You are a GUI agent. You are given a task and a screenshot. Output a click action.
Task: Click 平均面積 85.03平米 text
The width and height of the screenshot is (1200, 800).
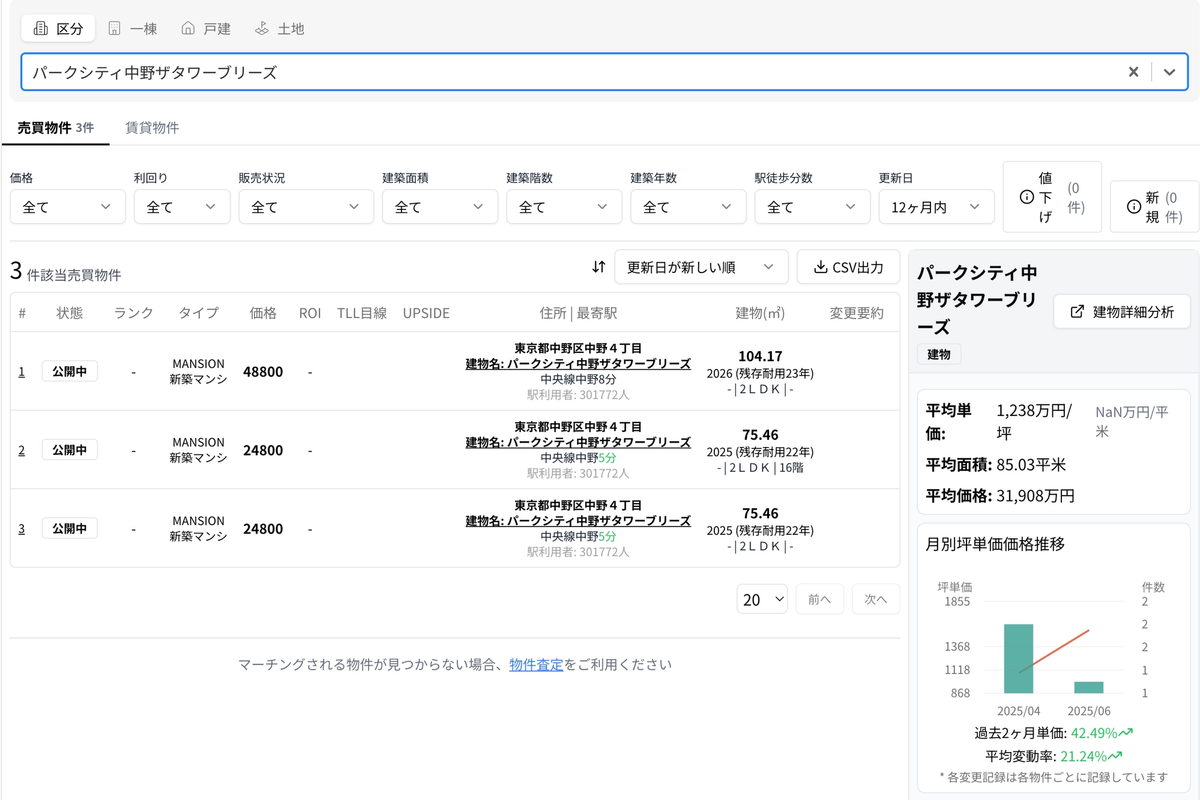[996, 465]
